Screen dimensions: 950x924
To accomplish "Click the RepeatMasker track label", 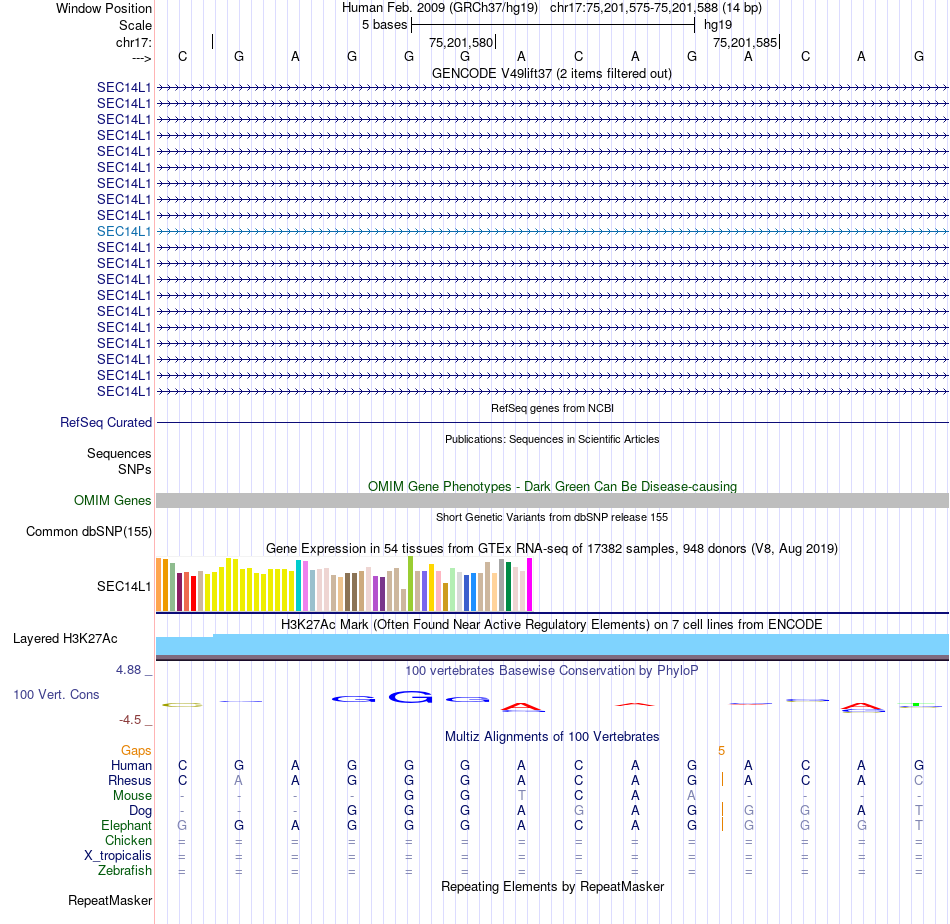I will pyautogui.click(x=110, y=900).
